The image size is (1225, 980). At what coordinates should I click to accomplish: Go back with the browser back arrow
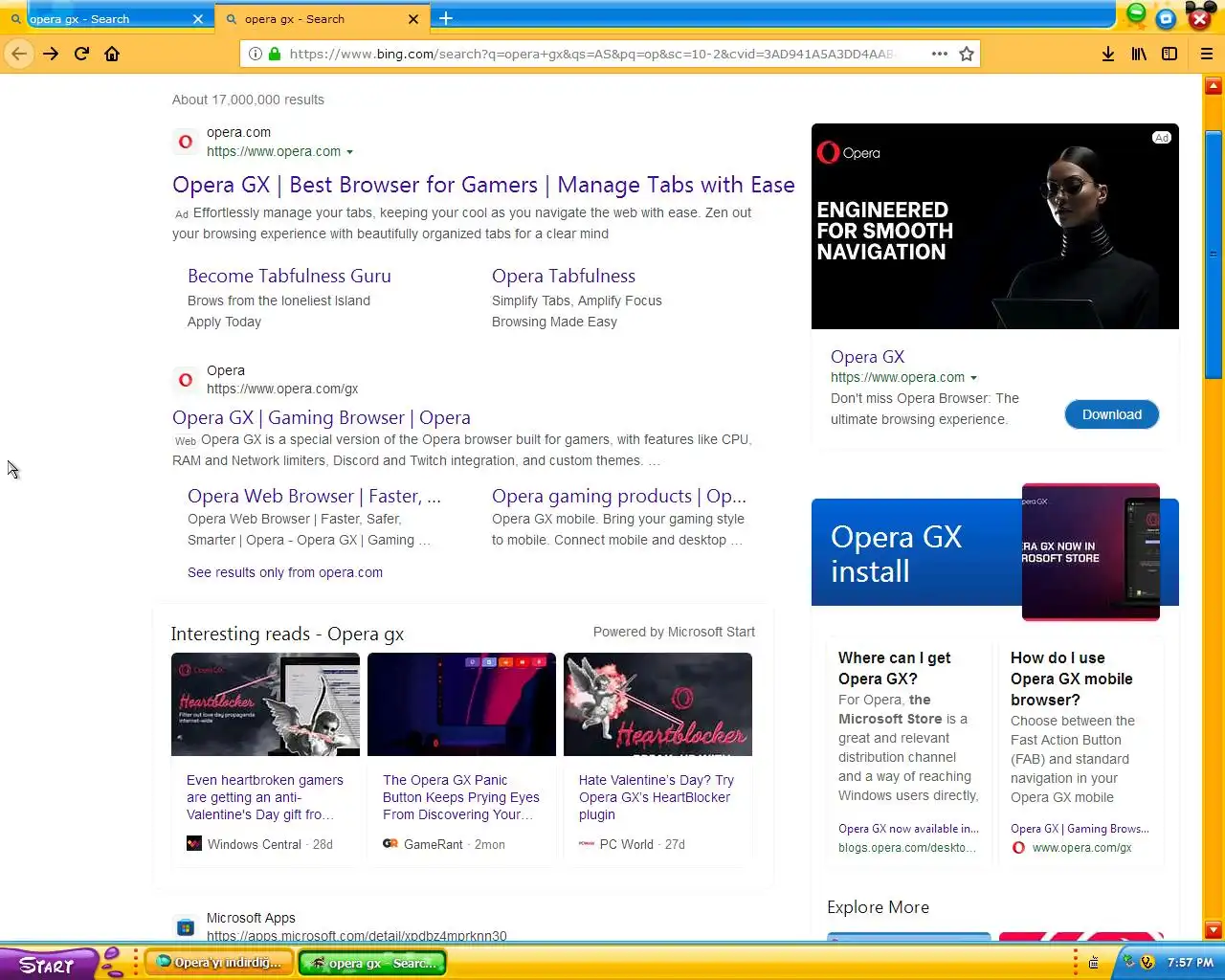[19, 54]
